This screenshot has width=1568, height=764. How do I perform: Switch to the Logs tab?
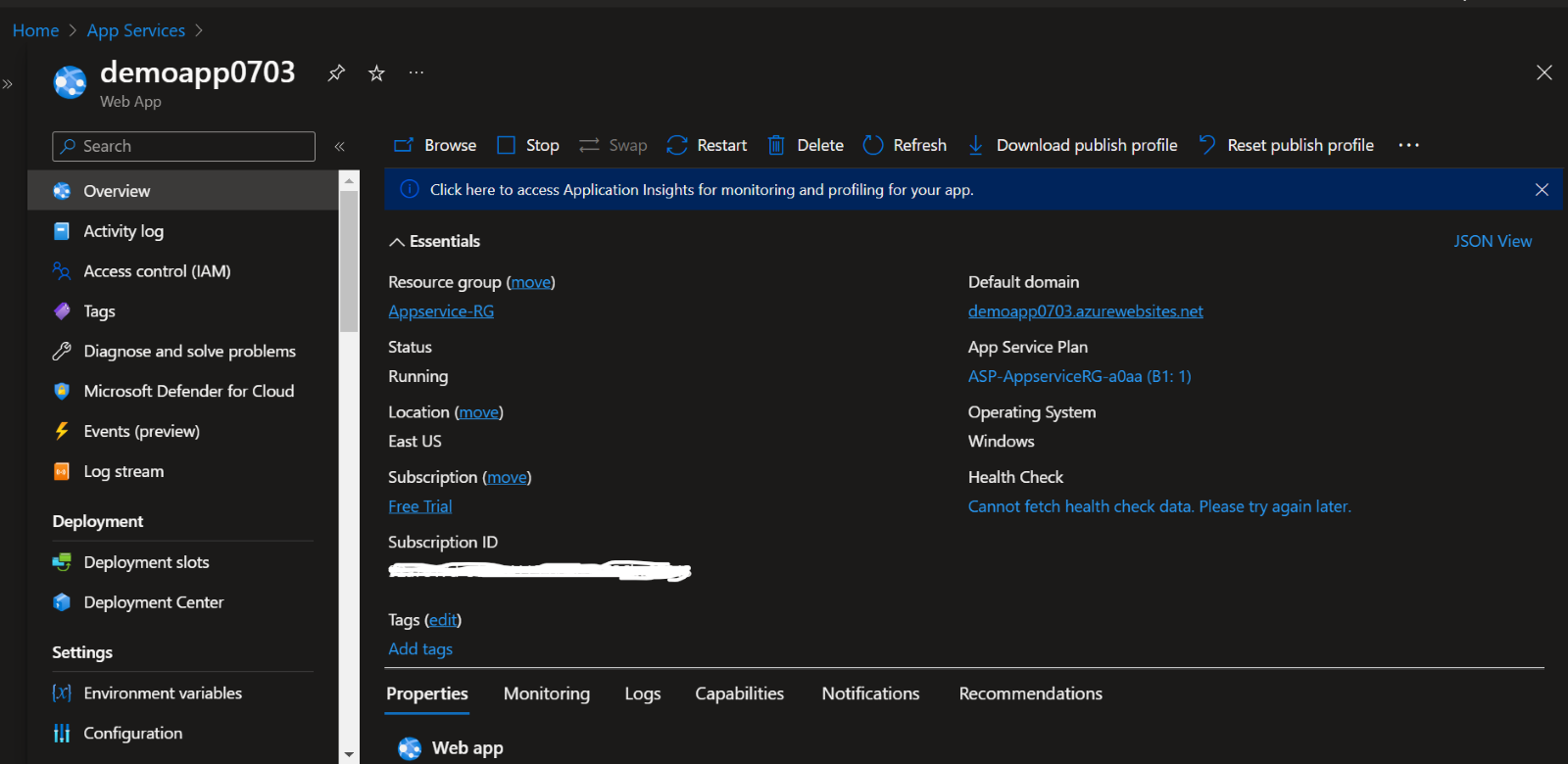pos(643,693)
